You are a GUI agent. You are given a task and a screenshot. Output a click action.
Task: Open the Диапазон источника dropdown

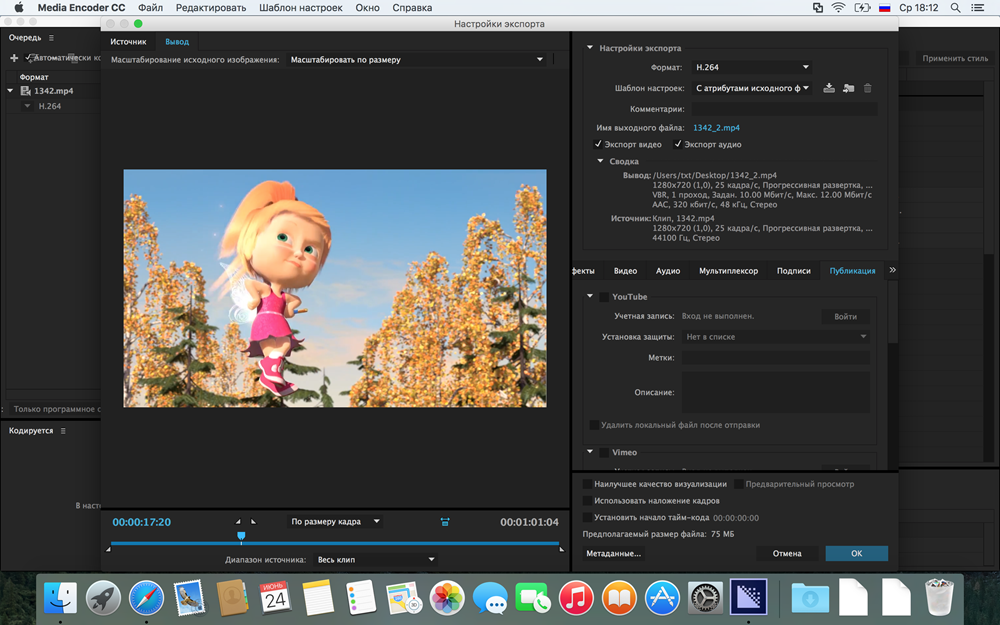click(x=376, y=560)
